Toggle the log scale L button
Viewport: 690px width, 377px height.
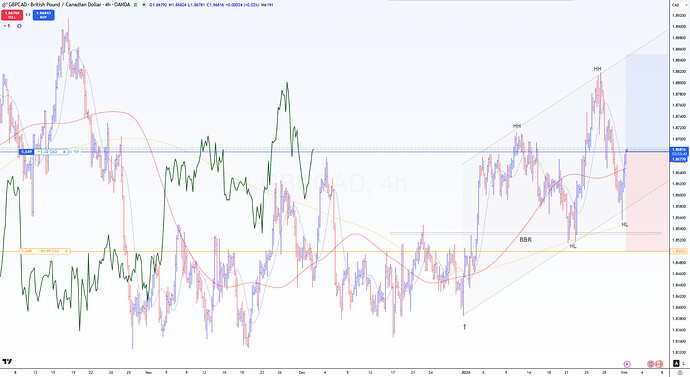point(684,363)
